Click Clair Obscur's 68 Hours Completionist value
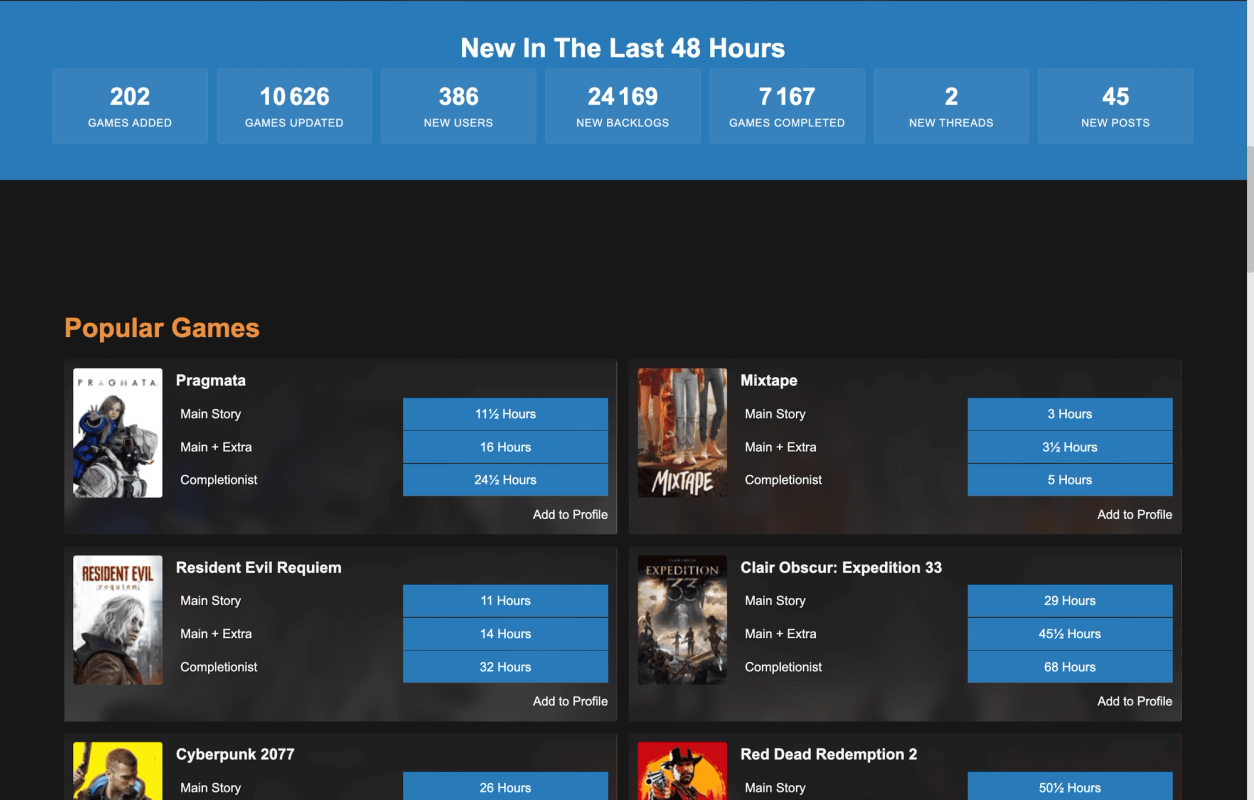The image size is (1254, 800). 1070,667
